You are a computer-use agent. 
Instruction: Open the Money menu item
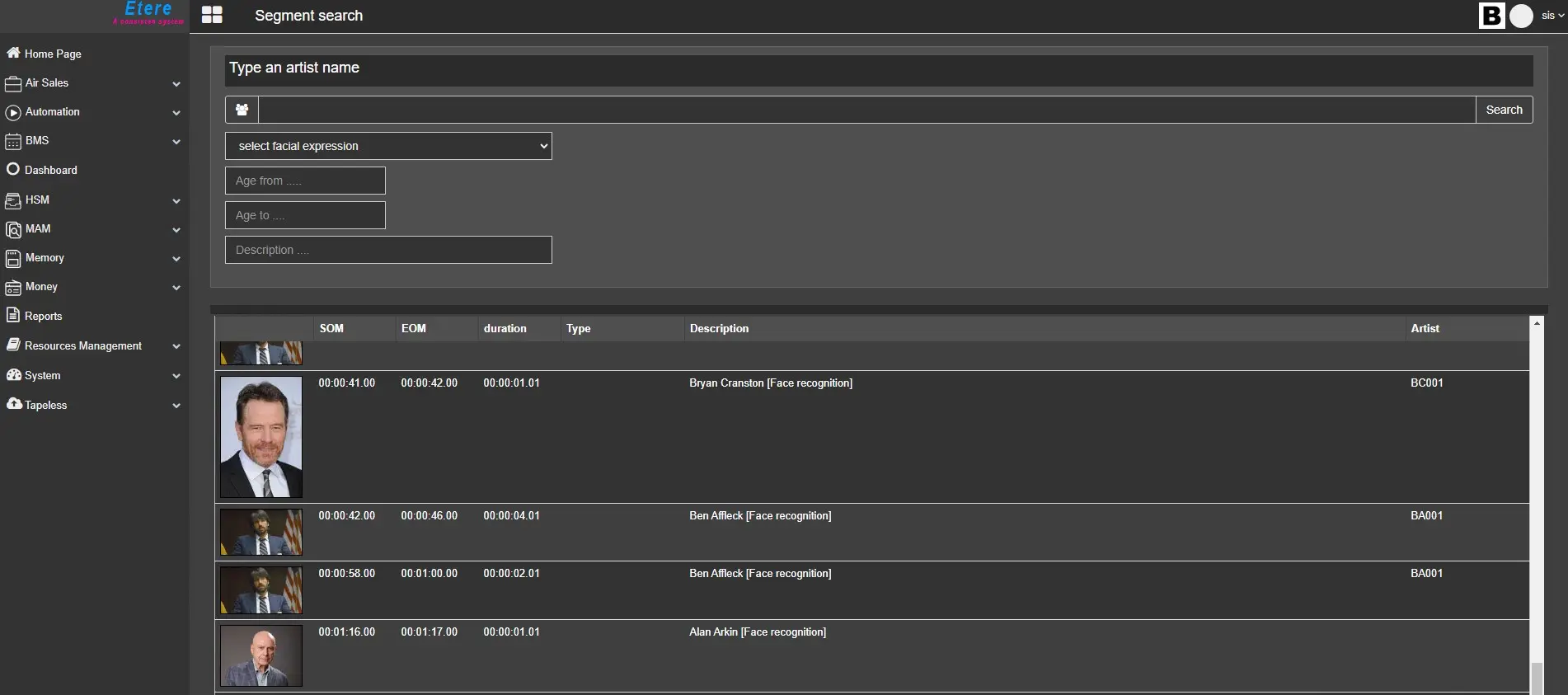(41, 287)
